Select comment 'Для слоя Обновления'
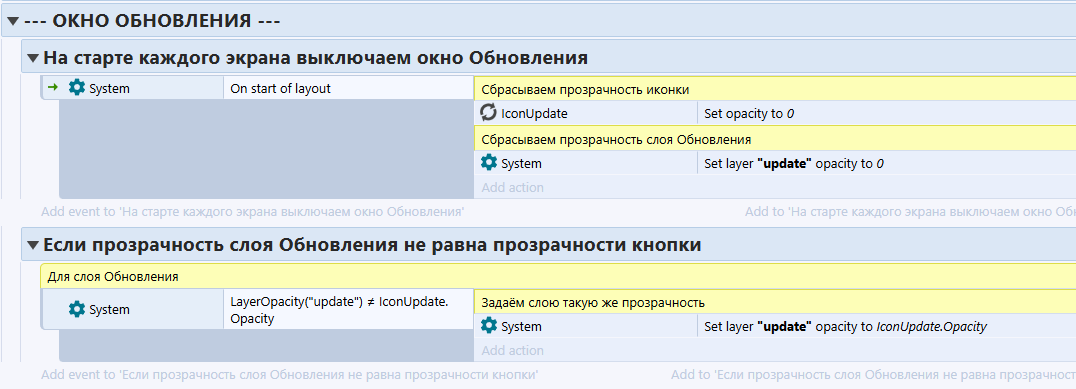Viewport: 1076px width, 389px height. pos(558,276)
